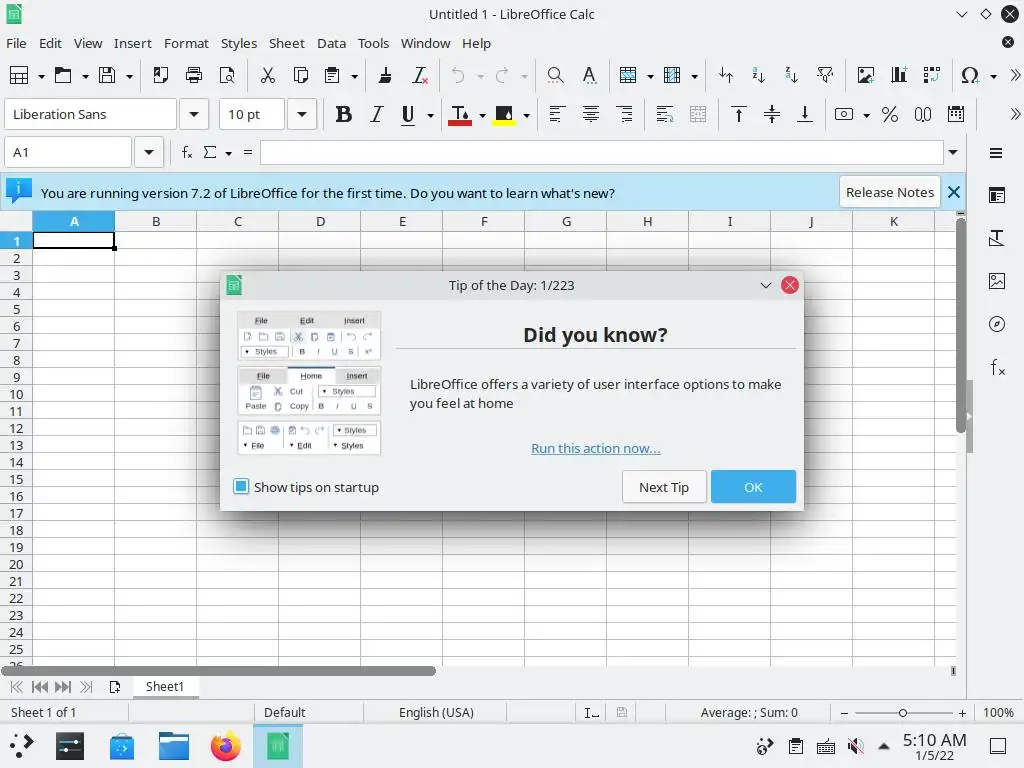The image size is (1024, 768).
Task: Click the Copy icon in toolbar
Action: [300, 75]
